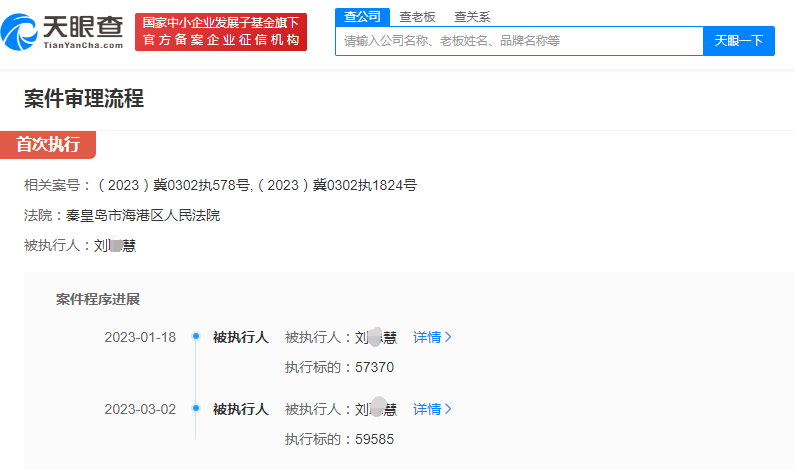Open 详情 link for the 2023-01-18 entry
Screen dimensions: 795x470
pyautogui.click(x=427, y=337)
